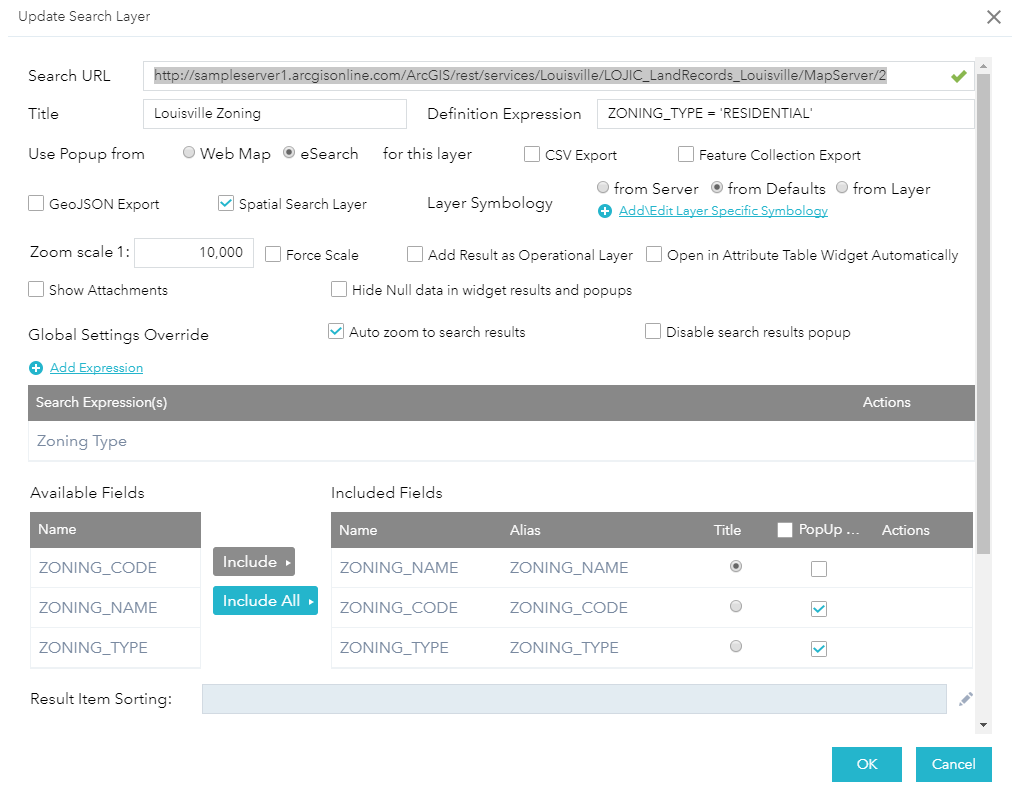Close the Update Search Layer dialog
Screen dimensions: 1020x796
pos(993,17)
